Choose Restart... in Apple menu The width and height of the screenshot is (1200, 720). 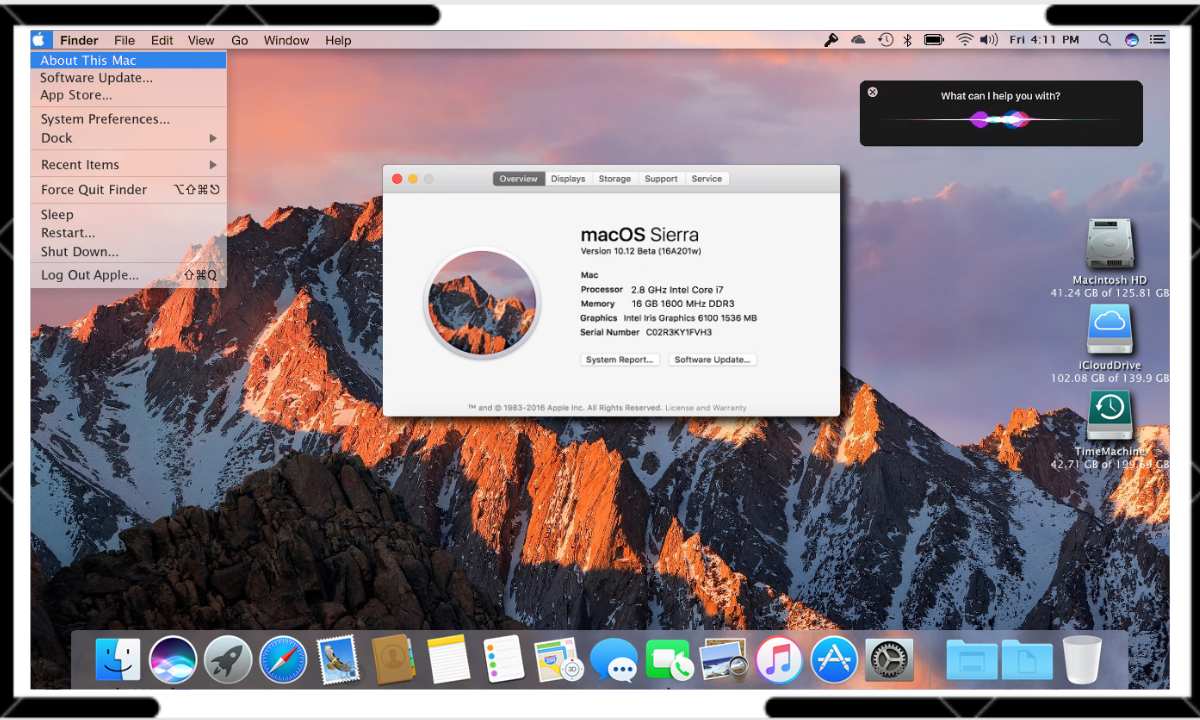[128, 233]
